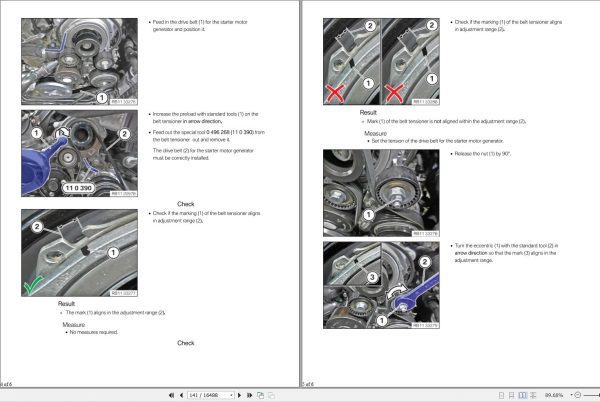
Task: Click the zoom percentage 89.68%
Action: coord(554,395)
